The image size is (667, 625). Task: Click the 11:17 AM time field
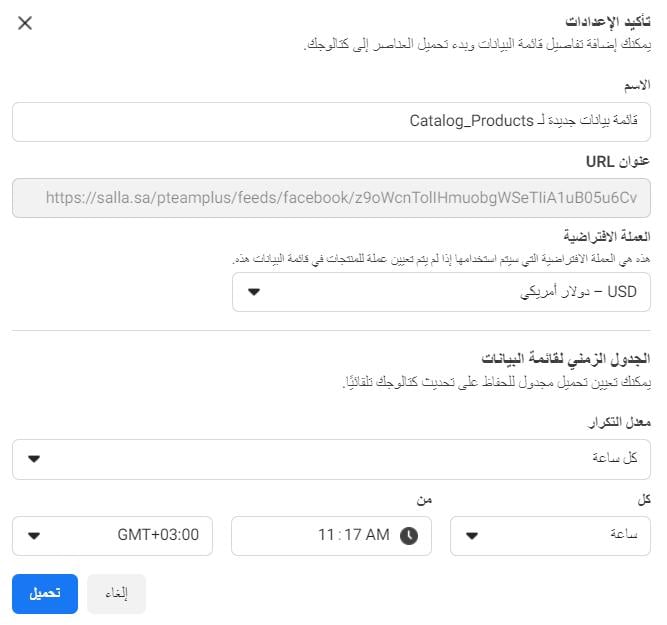(x=331, y=536)
